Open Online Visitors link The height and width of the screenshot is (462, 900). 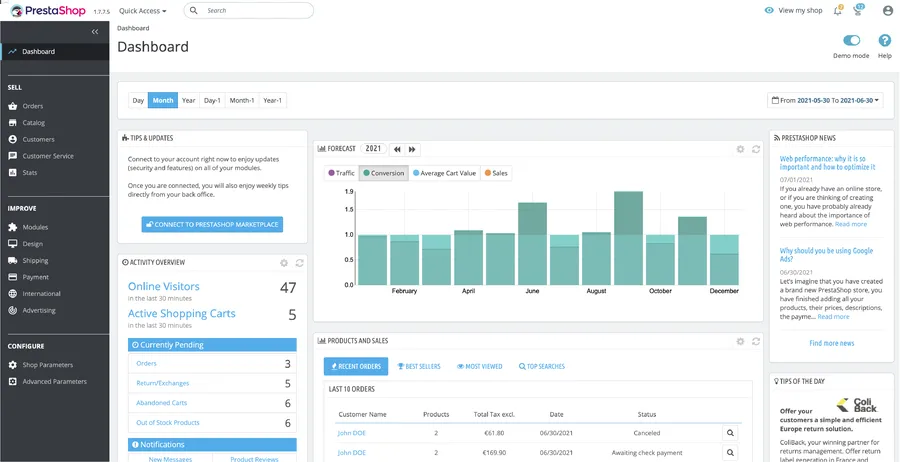point(164,286)
